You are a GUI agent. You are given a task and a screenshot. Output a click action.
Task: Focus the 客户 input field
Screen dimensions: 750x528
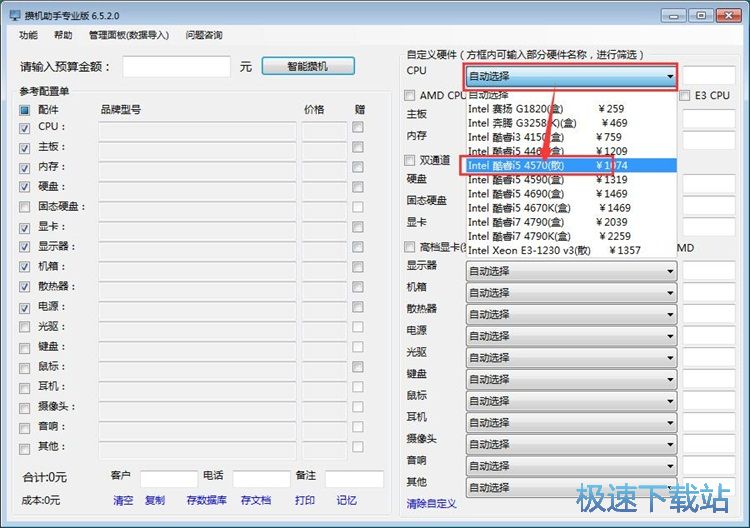(x=169, y=479)
